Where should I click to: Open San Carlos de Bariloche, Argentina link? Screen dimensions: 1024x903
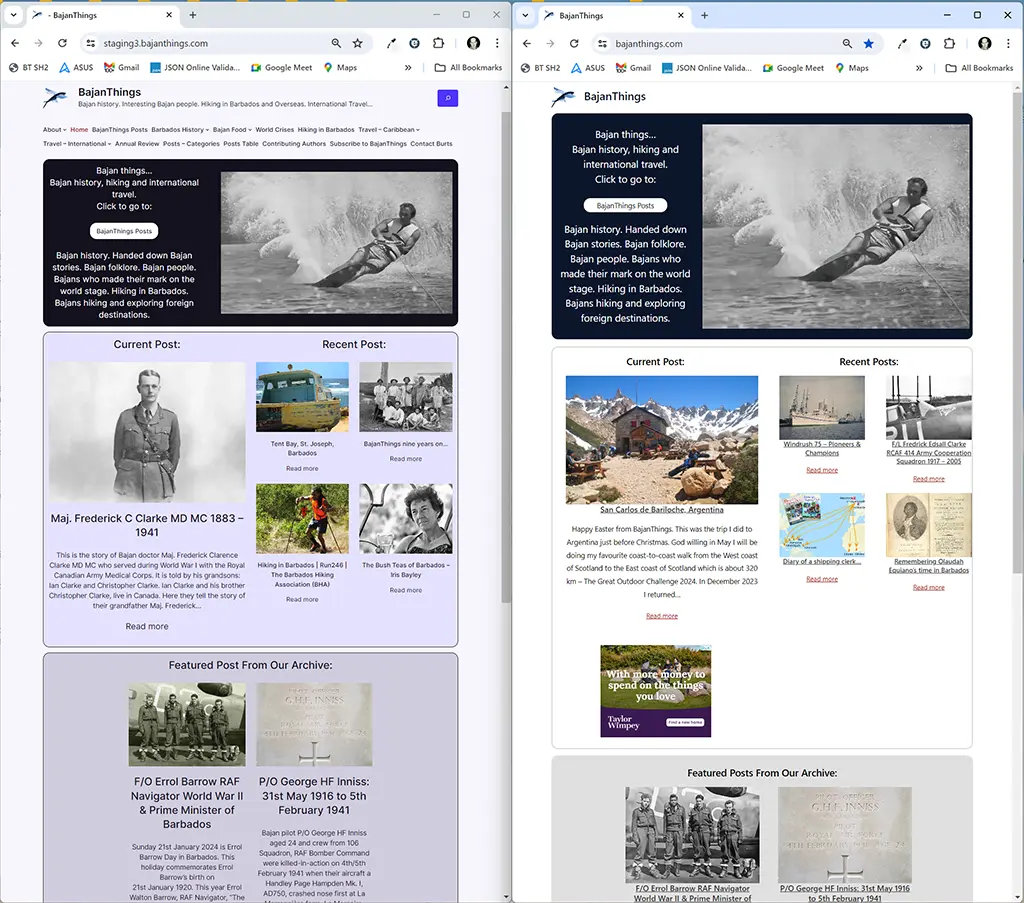[x=662, y=510]
